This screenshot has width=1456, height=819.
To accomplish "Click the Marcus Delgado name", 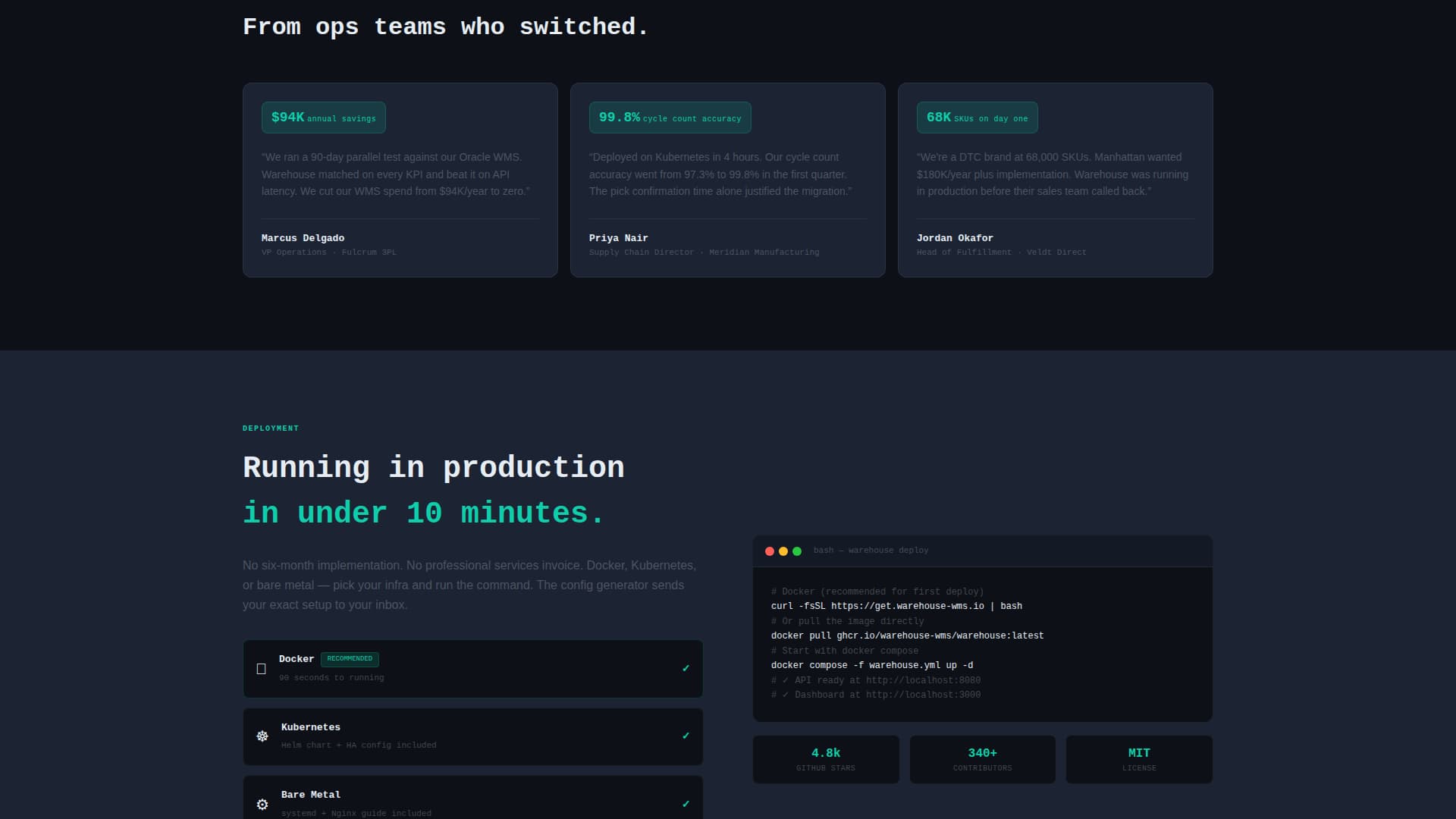I will [303, 238].
